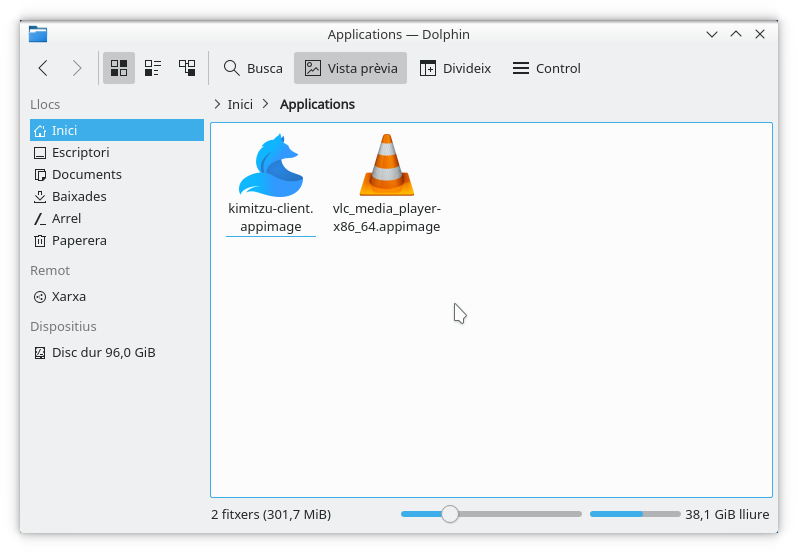
Task: Open Escriptori in the places panel
Action: (117, 153)
